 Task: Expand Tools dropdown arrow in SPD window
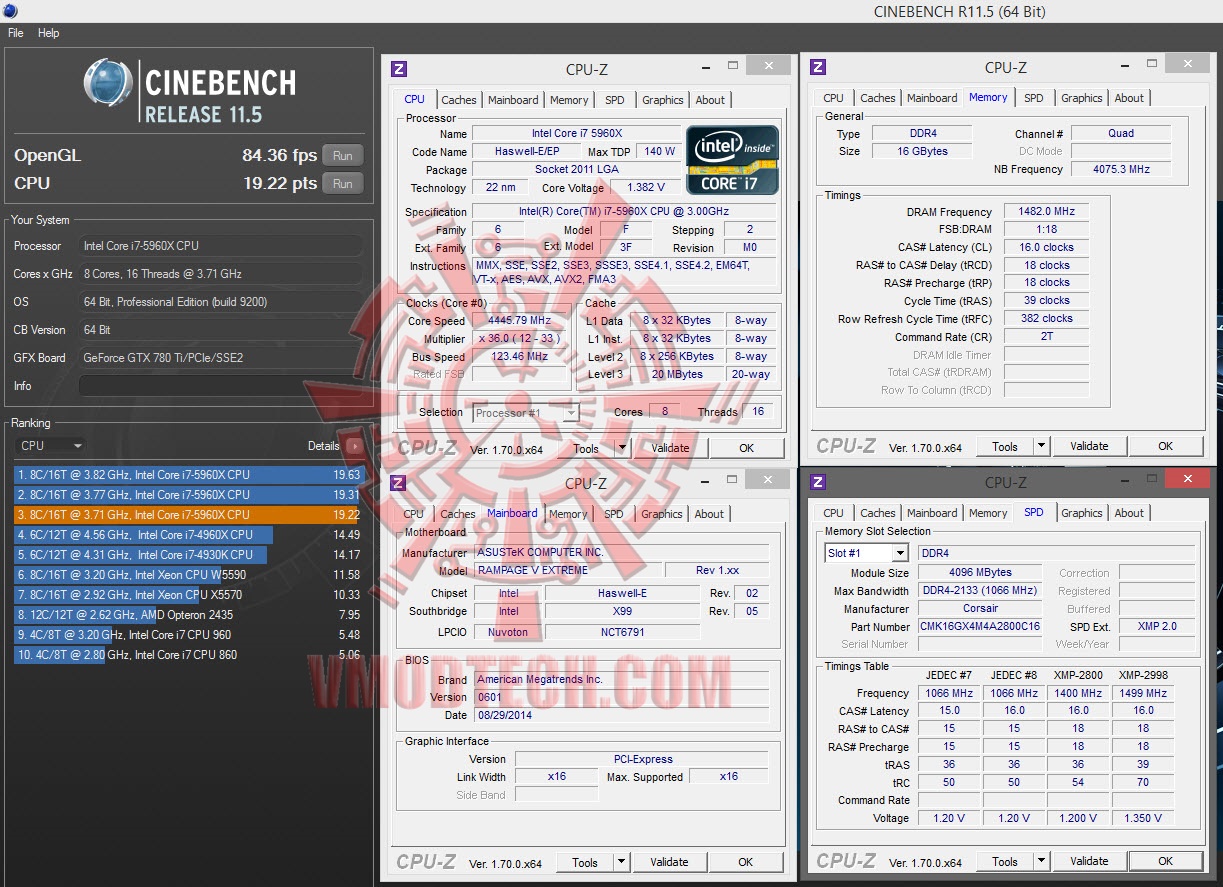(x=1041, y=861)
